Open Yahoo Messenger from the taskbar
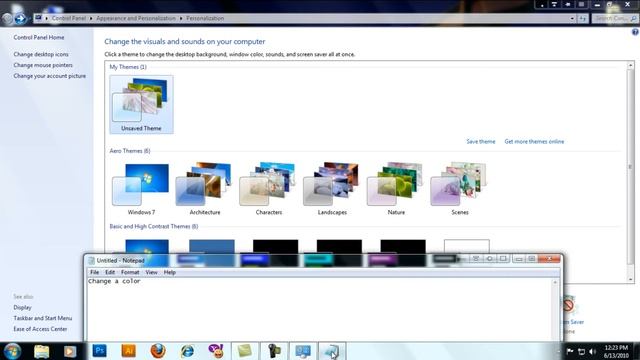 point(216,351)
